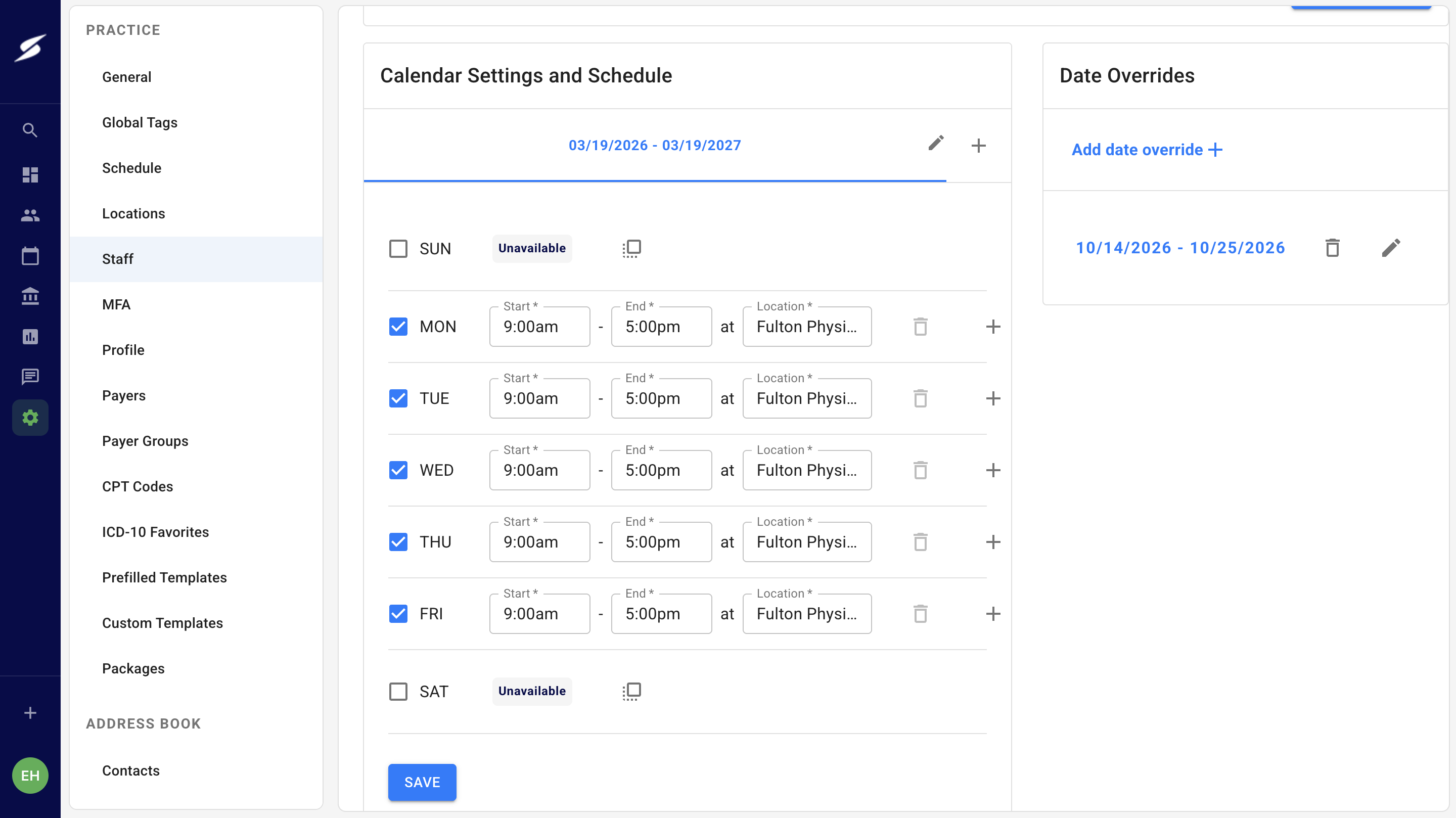
Task: Add another Monday time slot
Action: coord(993,326)
